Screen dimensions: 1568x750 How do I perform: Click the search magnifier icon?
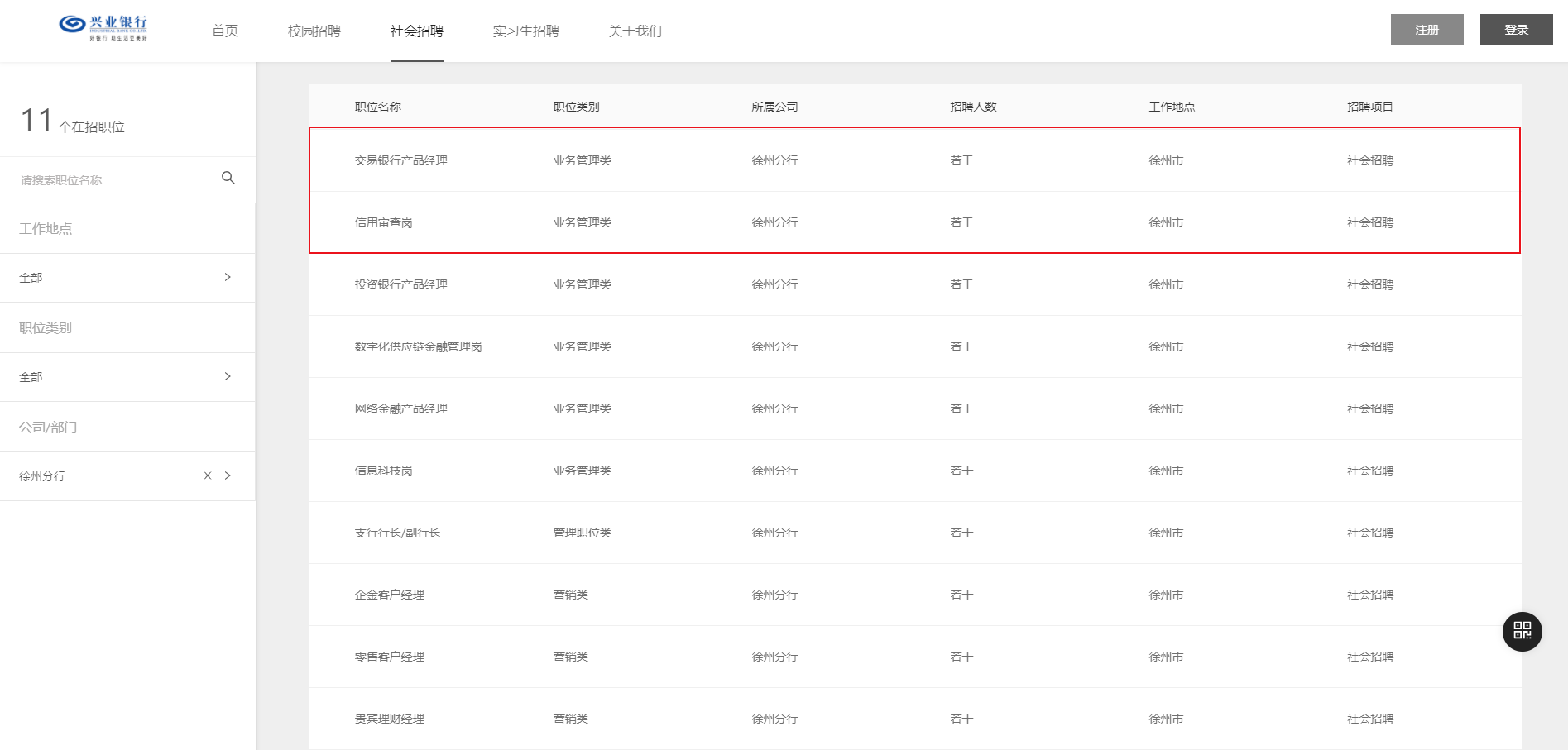(x=228, y=178)
